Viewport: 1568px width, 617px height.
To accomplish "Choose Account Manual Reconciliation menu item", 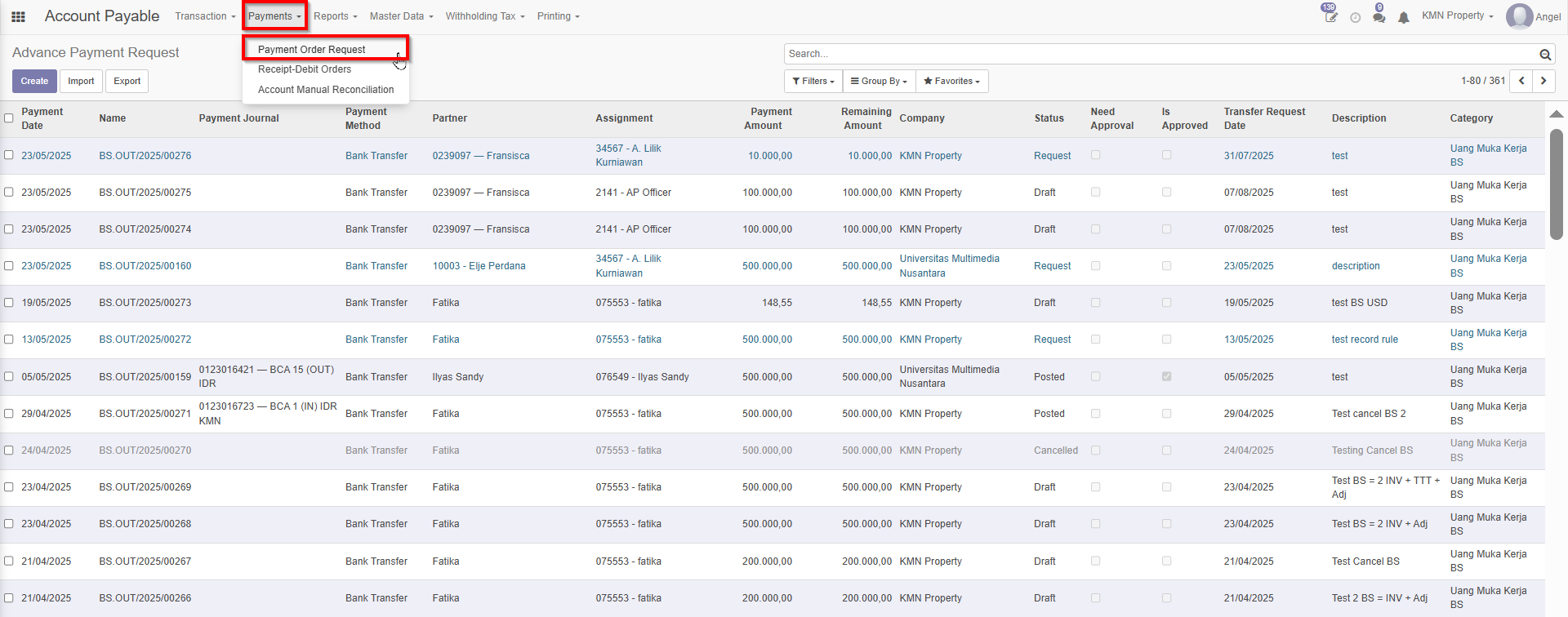I will click(x=325, y=90).
